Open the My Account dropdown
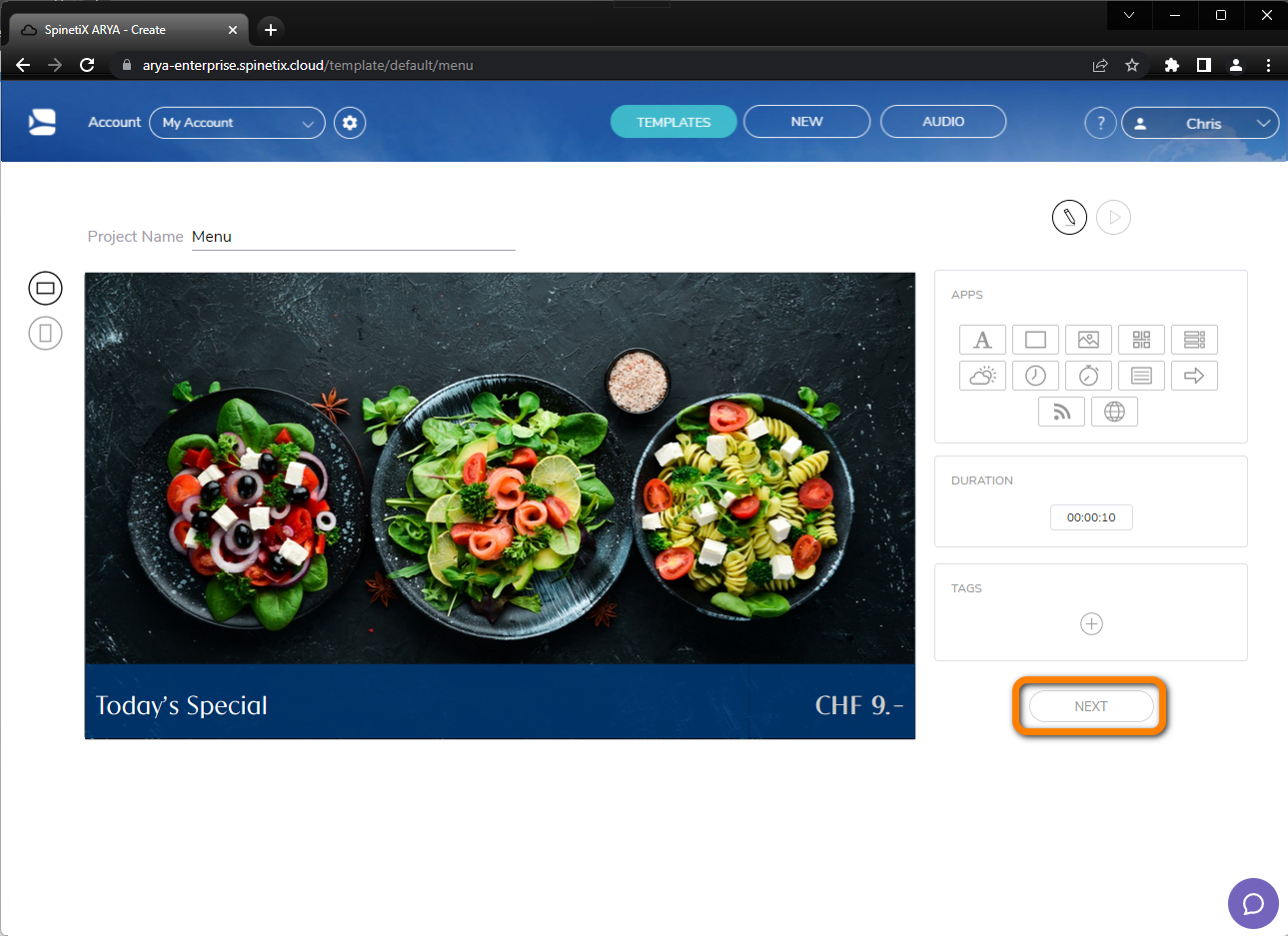This screenshot has height=936, width=1288. [x=237, y=122]
